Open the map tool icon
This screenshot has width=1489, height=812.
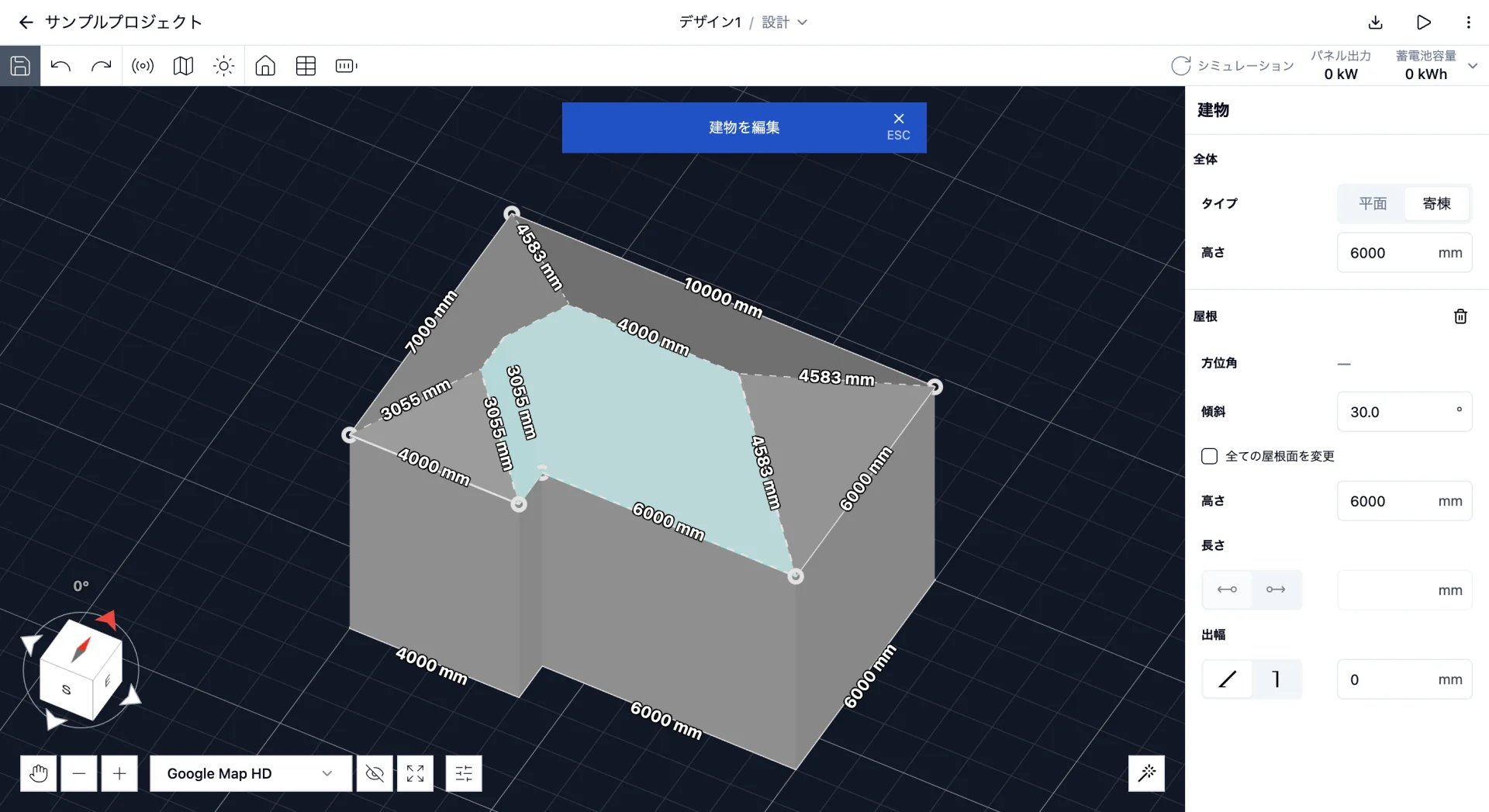[183, 66]
